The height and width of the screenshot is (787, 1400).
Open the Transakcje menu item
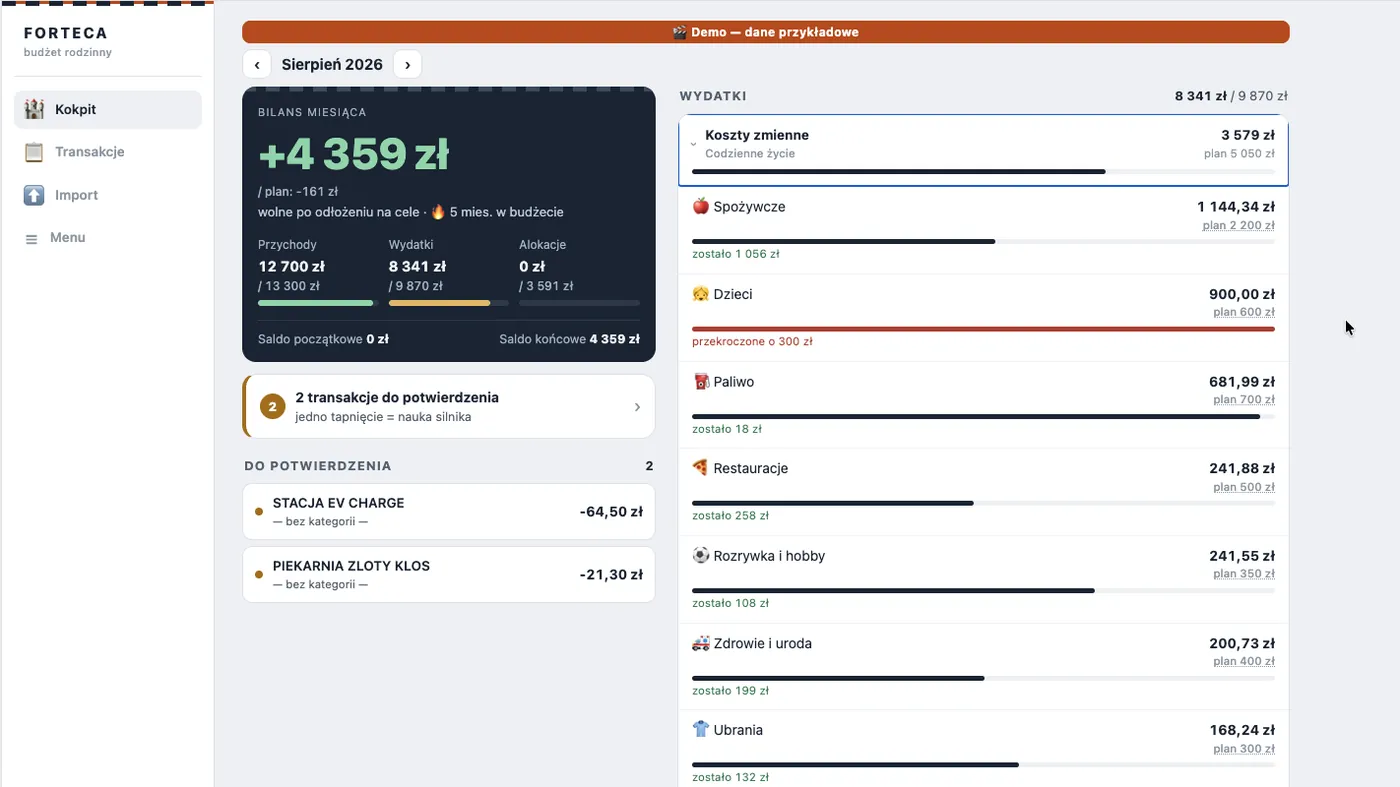click(x=108, y=152)
